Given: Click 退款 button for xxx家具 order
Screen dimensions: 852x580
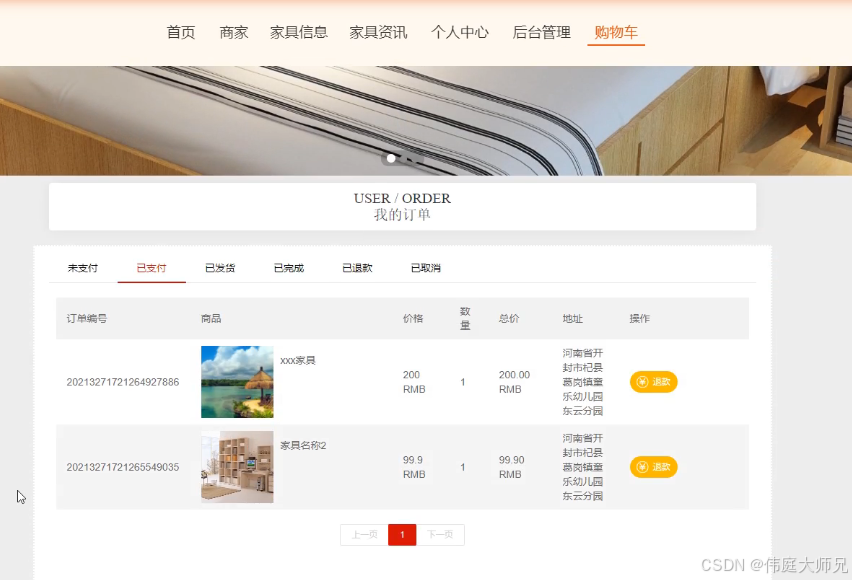Looking at the screenshot, I should (654, 382).
